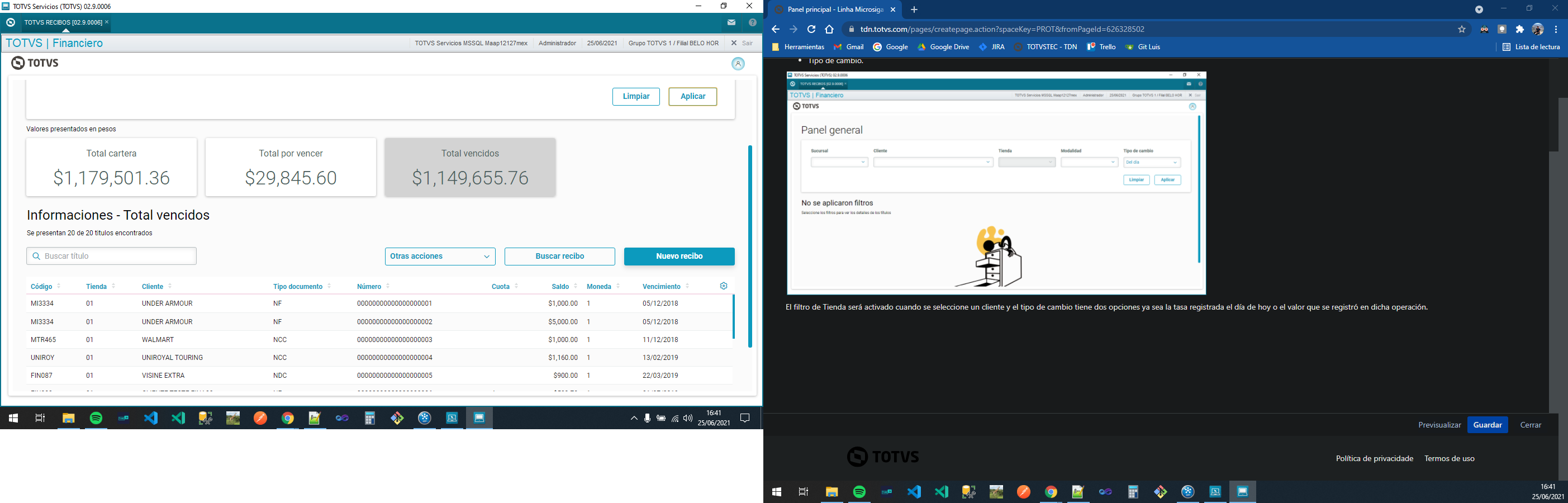Click the Buscar recibo button
Screen dimensions: 1568x503
click(560, 257)
